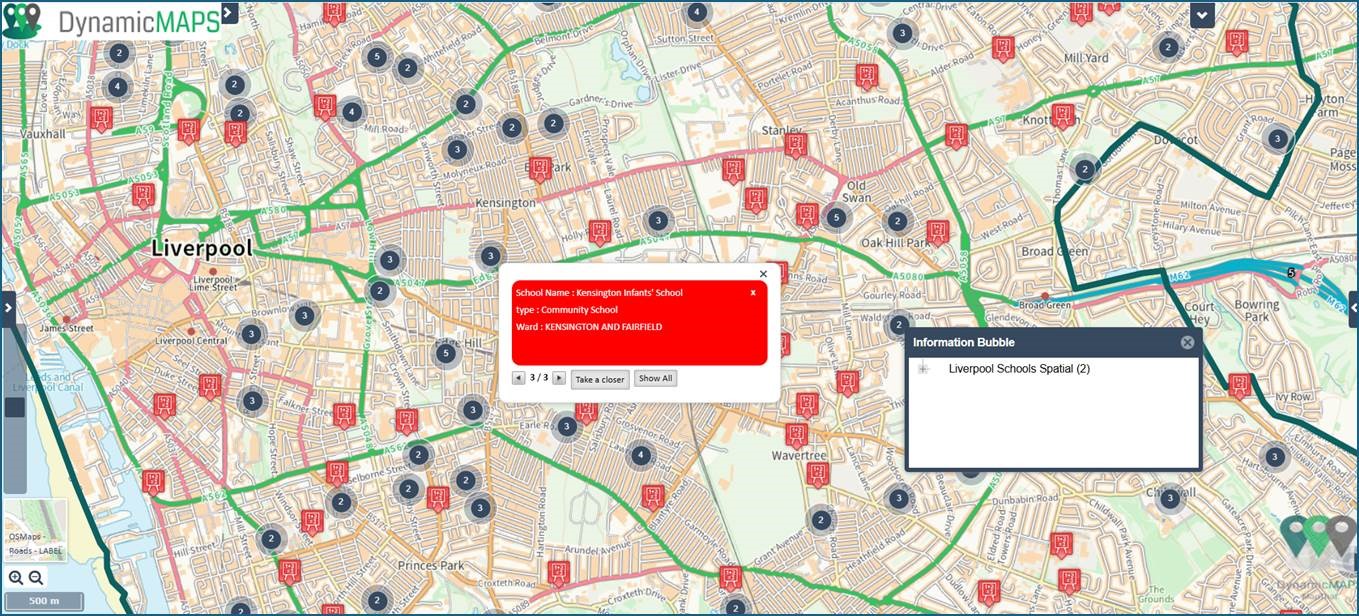
Task: Close the school popup with the black X
Action: click(763, 274)
